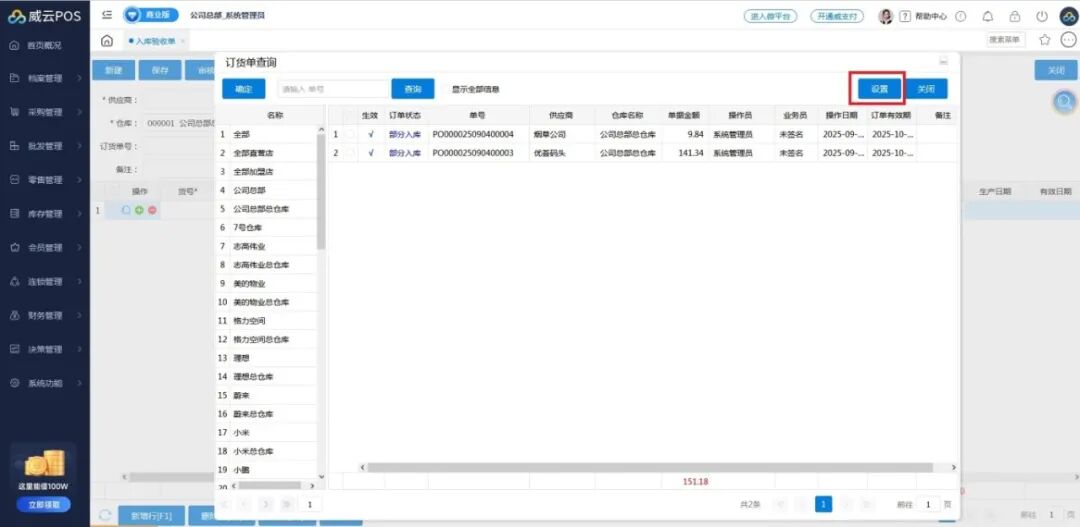Click the home icon beside the tabs

(x=107, y=41)
